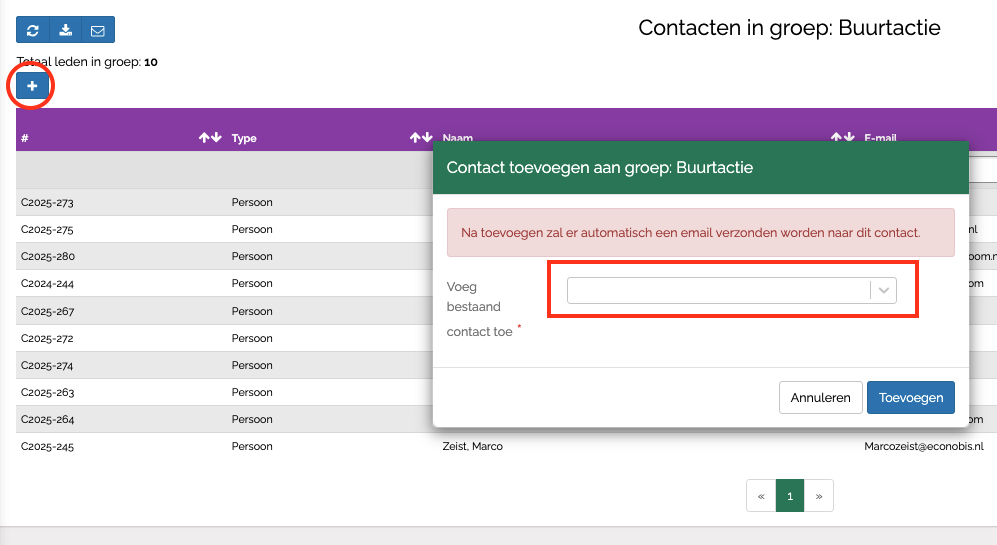The height and width of the screenshot is (545, 997).
Task: Click the Toevoegen button
Action: point(910,398)
